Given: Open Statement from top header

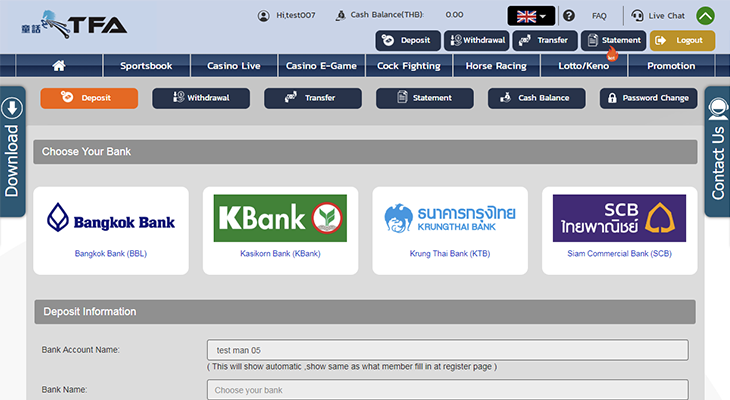Looking at the screenshot, I should [614, 41].
